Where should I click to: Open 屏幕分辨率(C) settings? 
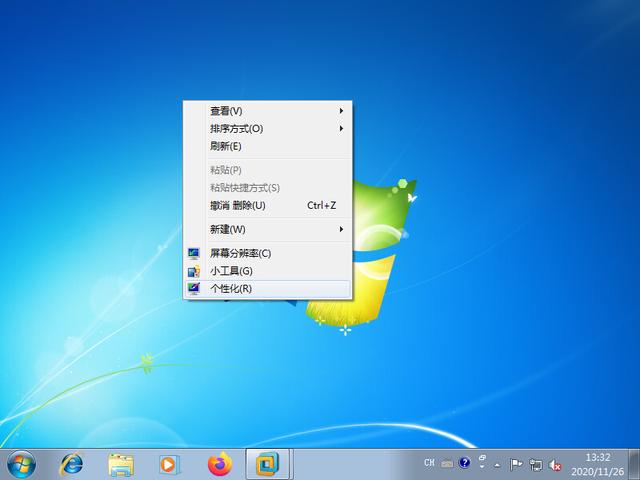267,253
